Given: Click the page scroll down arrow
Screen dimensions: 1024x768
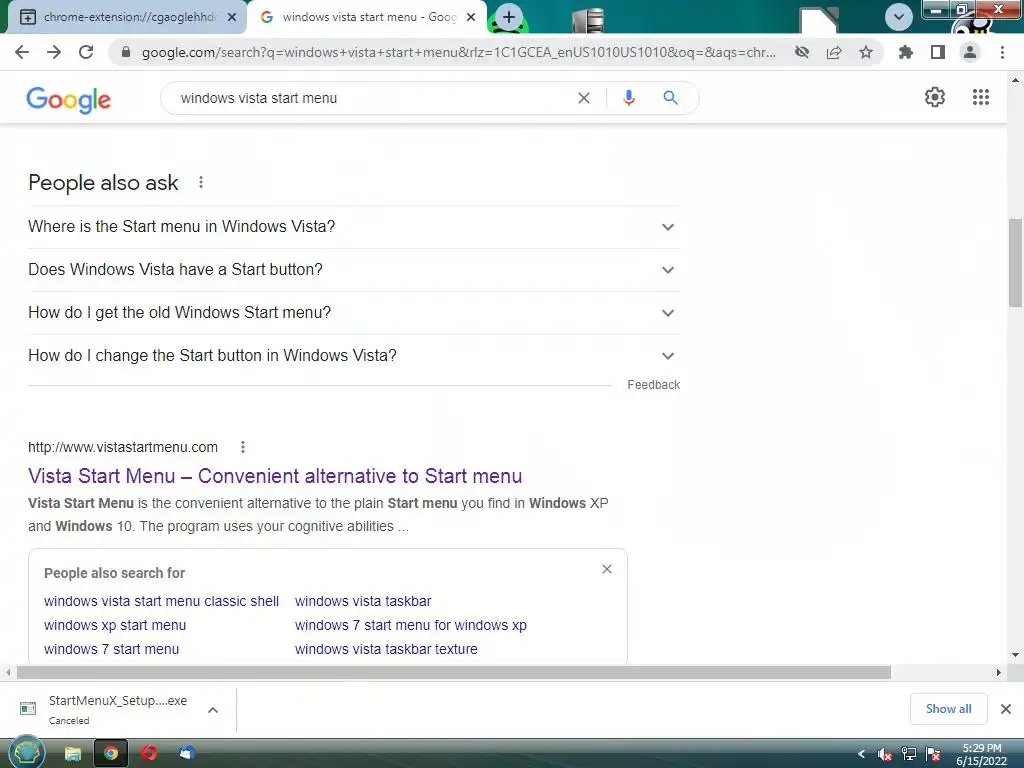Looking at the screenshot, I should click(1015, 655).
